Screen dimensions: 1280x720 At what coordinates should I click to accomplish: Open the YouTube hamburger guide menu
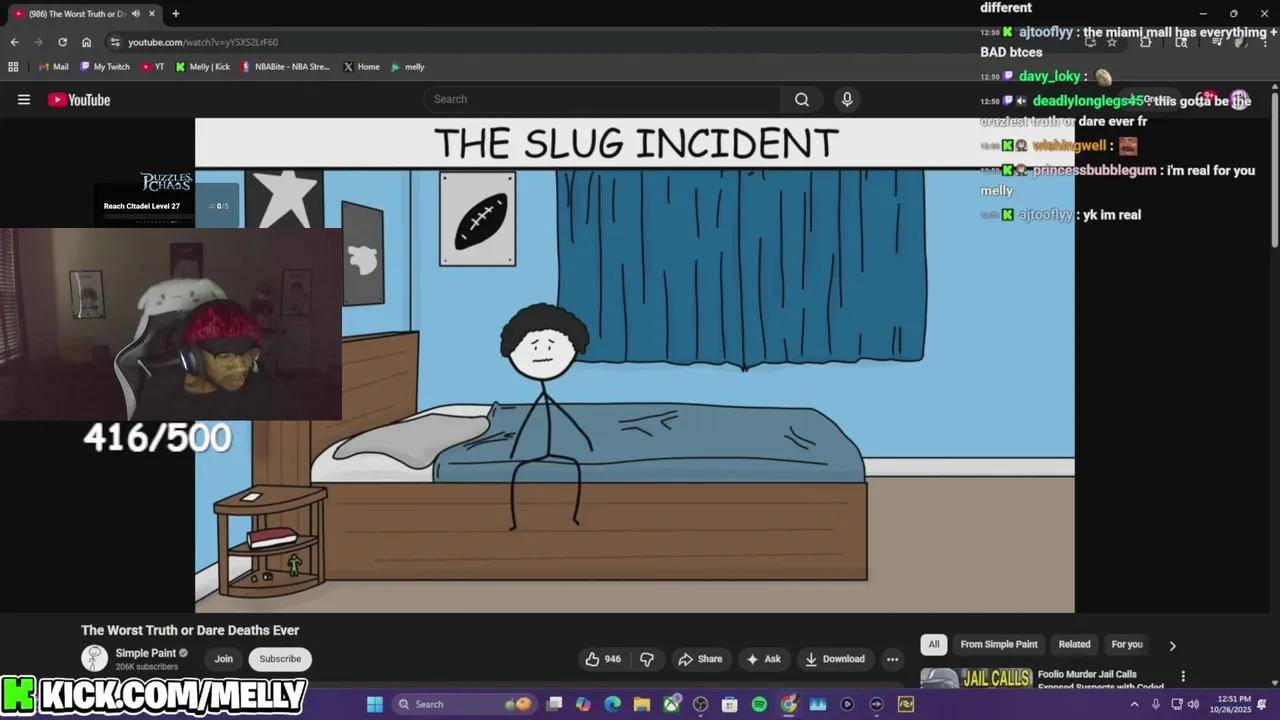pyautogui.click(x=24, y=99)
